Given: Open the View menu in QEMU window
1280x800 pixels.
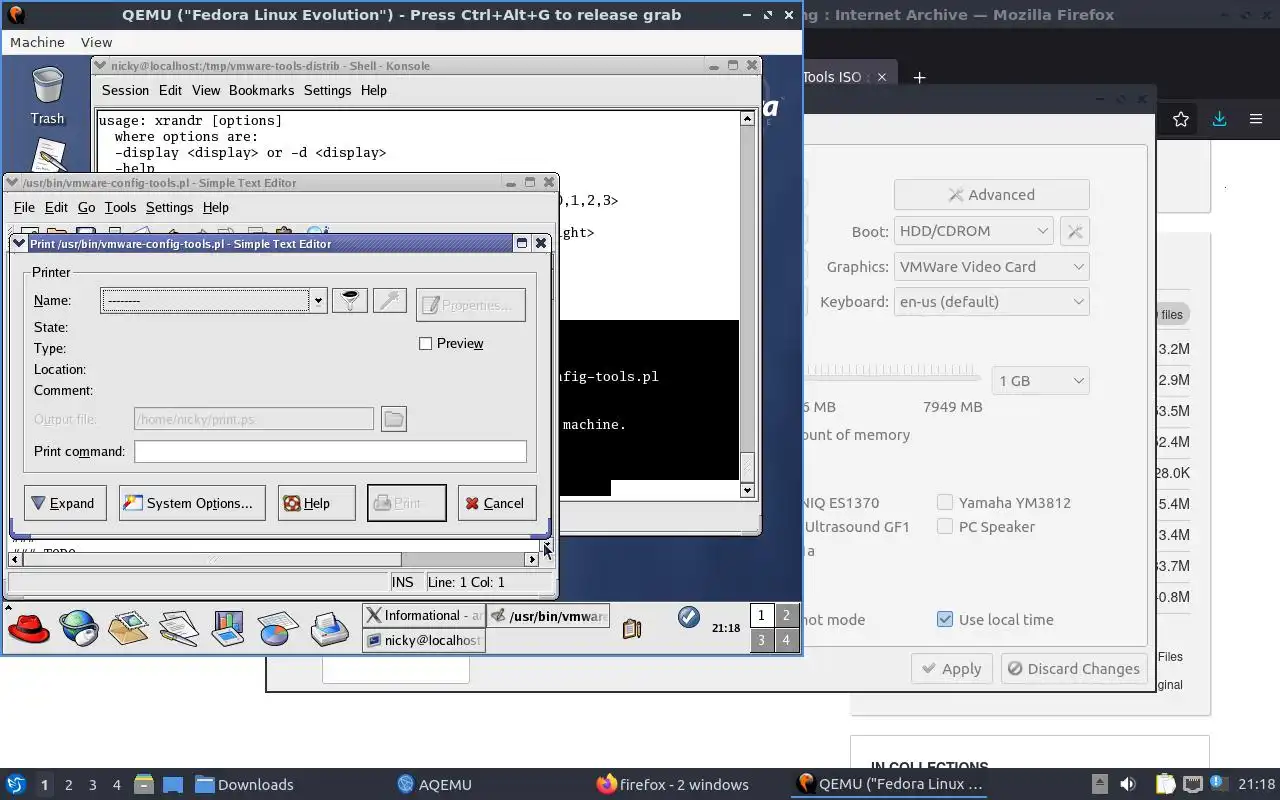Looking at the screenshot, I should (x=96, y=42).
